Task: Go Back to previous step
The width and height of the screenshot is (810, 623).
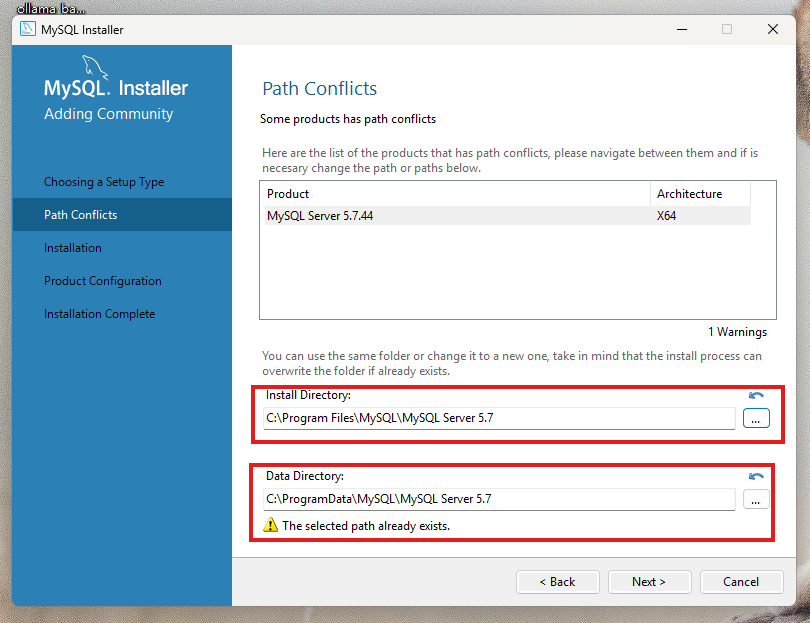Action: (557, 582)
